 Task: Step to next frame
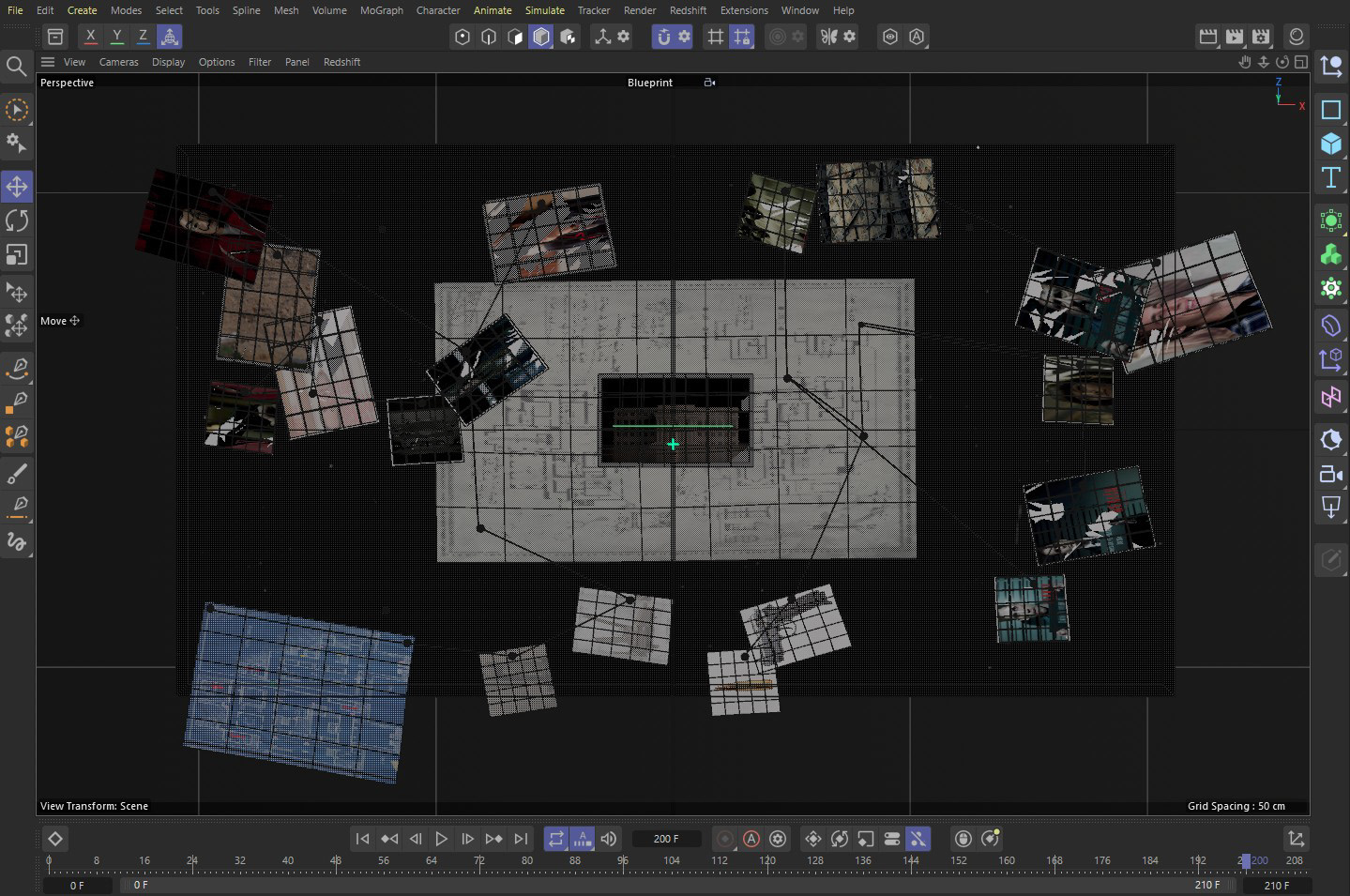point(467,839)
